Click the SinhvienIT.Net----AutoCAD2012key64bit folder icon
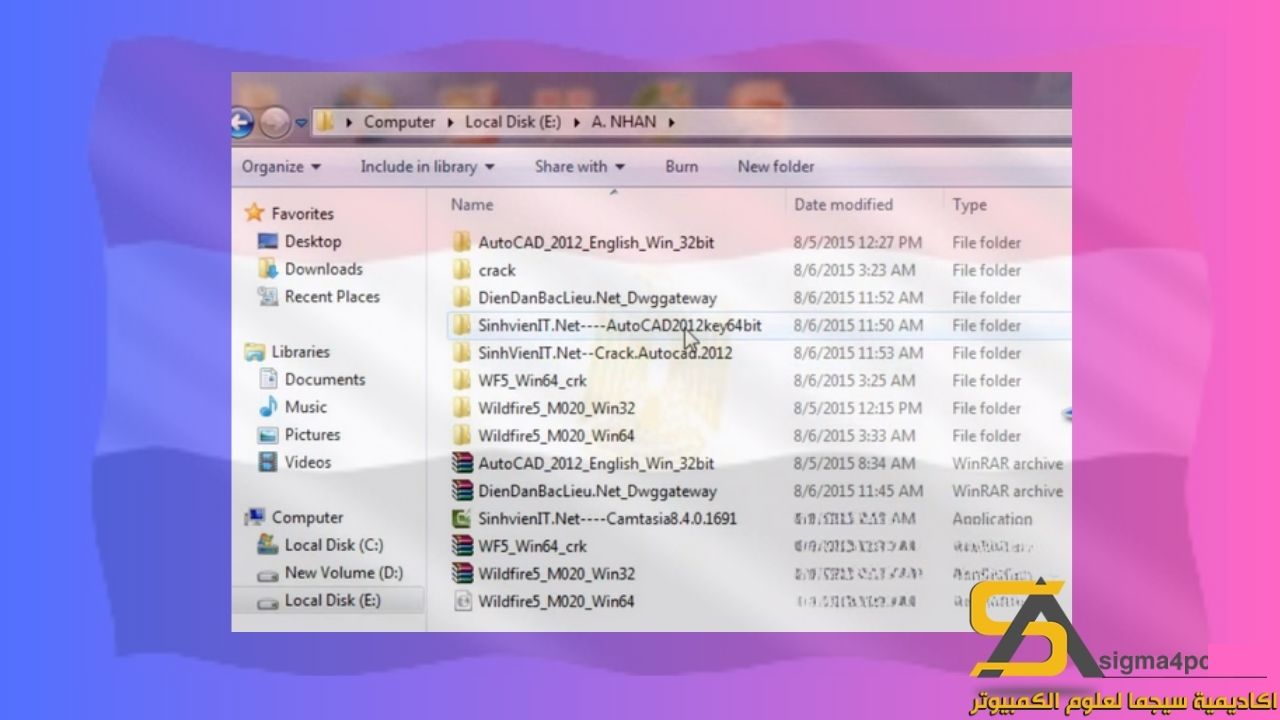This screenshot has width=1280, height=720. pyautogui.click(x=461, y=325)
